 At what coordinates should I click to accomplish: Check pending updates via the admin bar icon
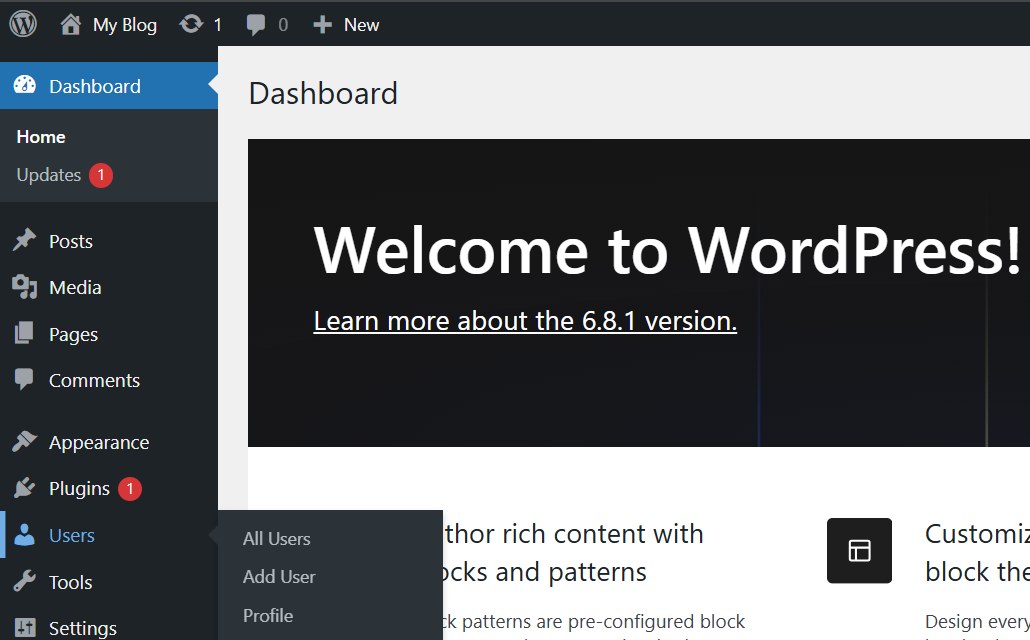[x=200, y=24]
